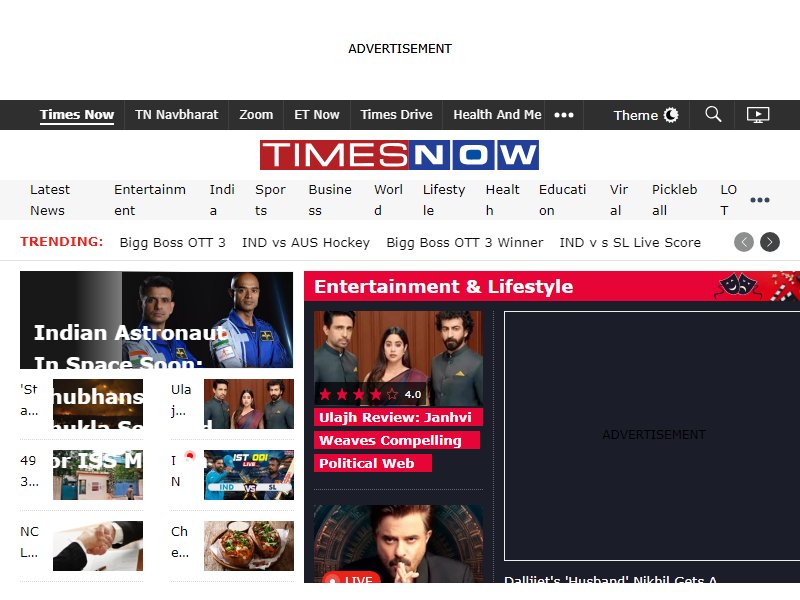
Task: Open the 'St a...' story headline
Action: pos(30,400)
